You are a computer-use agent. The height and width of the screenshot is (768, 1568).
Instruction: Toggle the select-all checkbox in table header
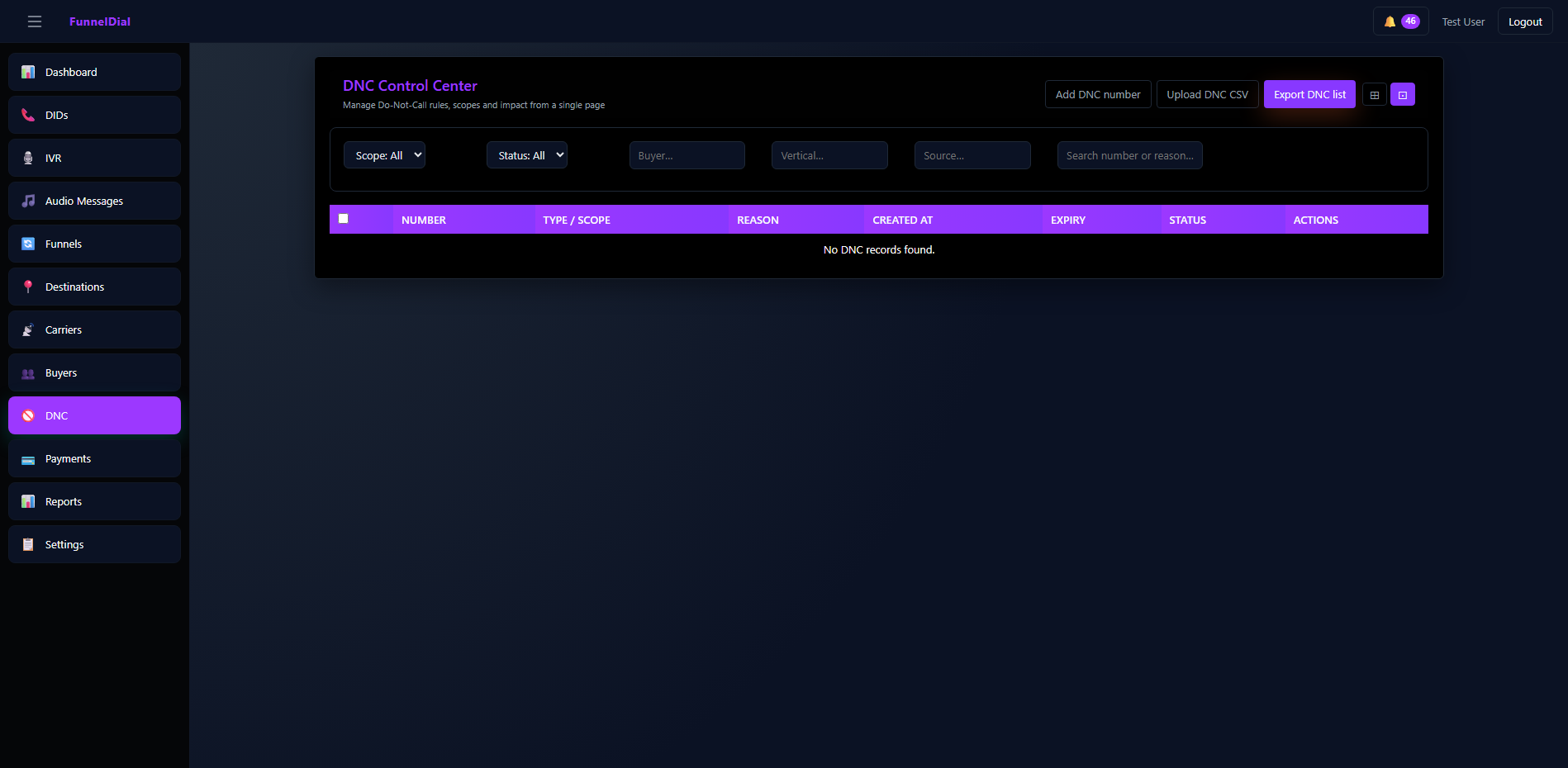click(344, 219)
